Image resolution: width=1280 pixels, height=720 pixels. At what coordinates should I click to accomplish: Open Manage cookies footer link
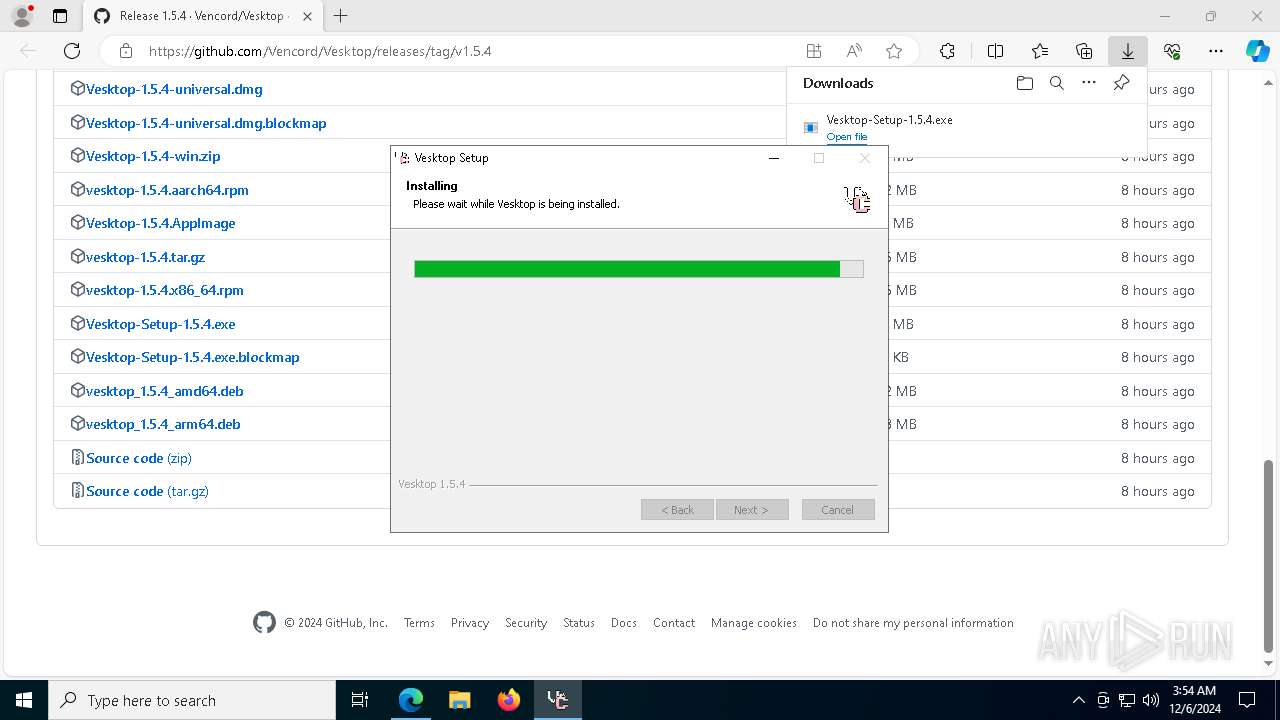[754, 623]
